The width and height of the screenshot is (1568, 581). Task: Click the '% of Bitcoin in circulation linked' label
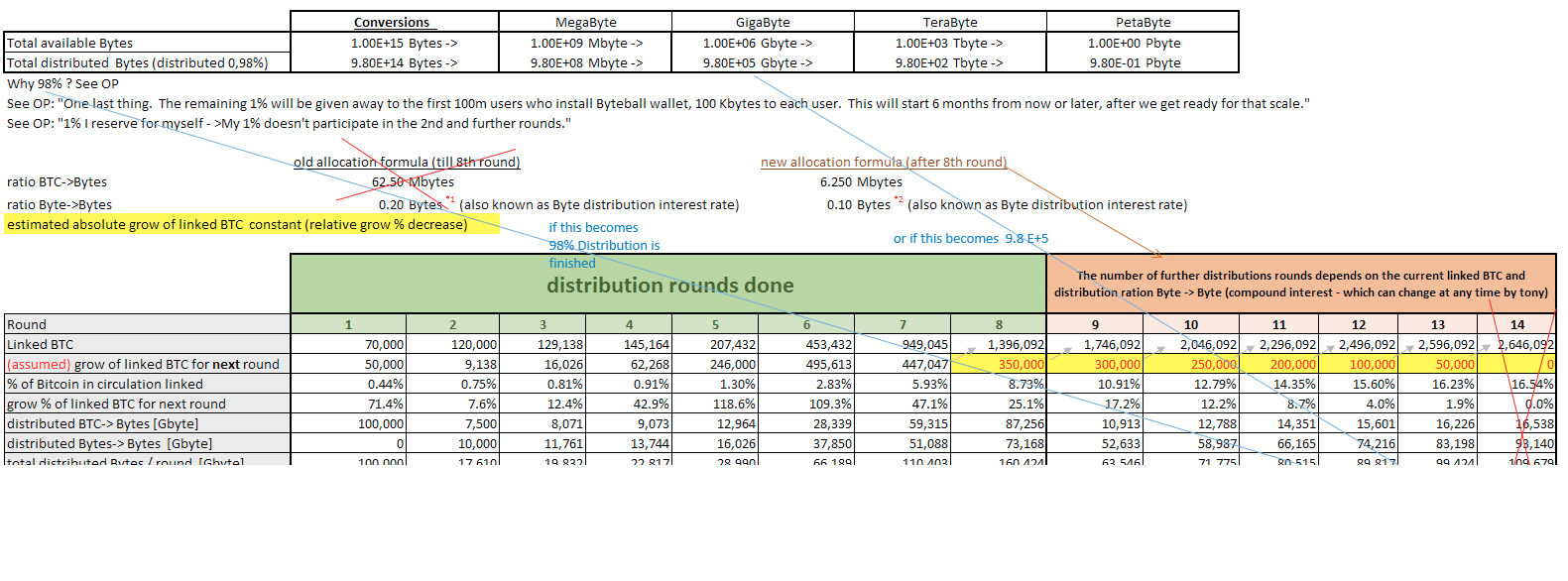pyautogui.click(x=147, y=384)
